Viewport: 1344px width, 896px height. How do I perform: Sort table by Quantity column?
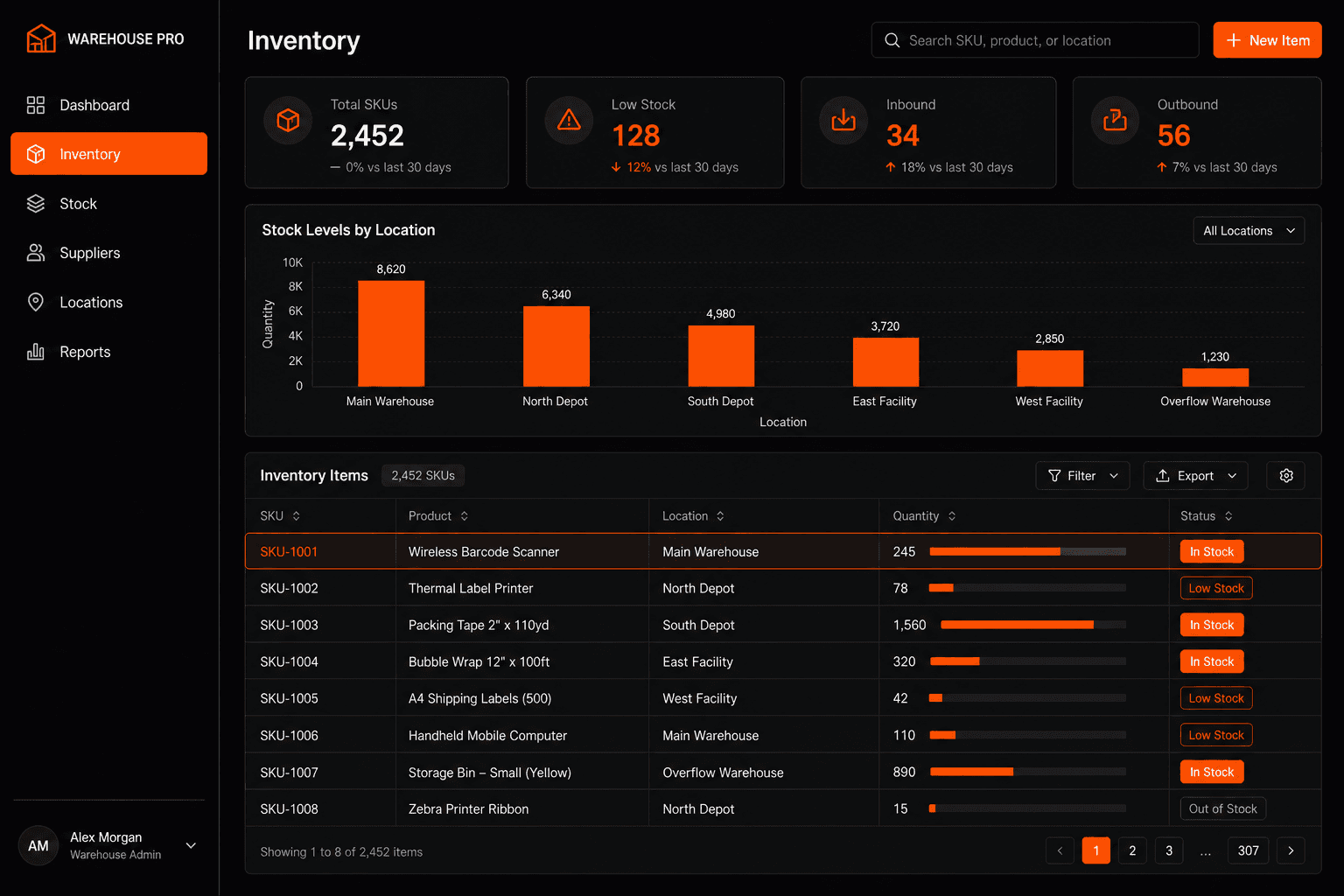924,516
